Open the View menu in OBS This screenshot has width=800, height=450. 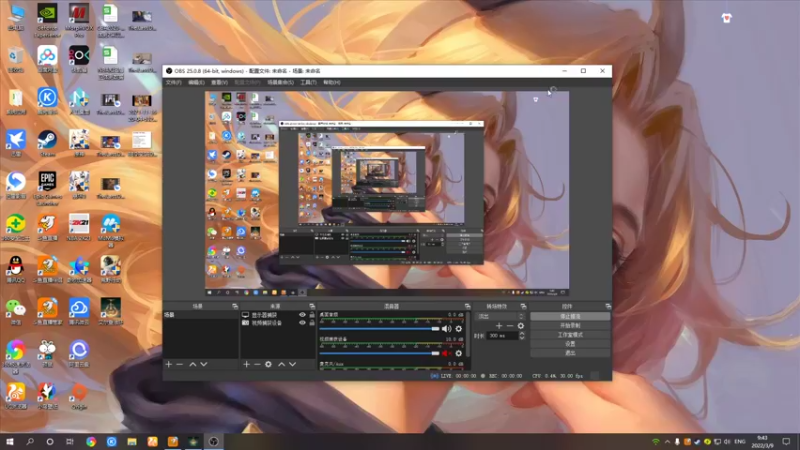pyautogui.click(x=219, y=82)
